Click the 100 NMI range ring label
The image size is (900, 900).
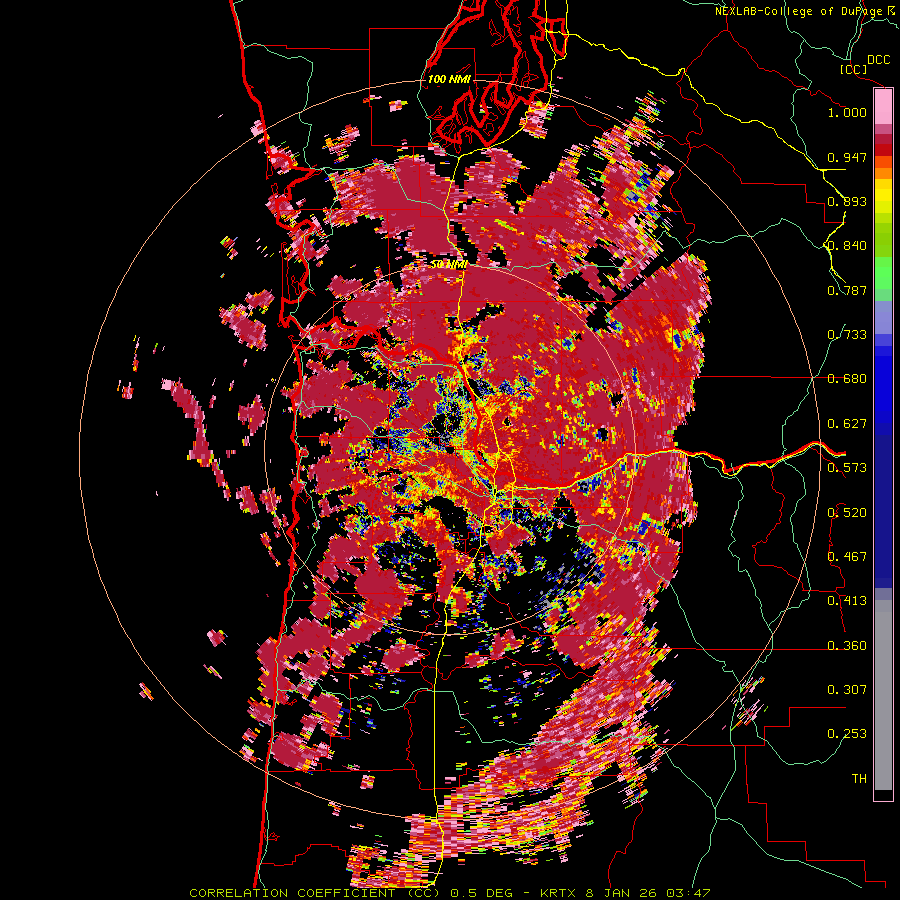point(449,79)
